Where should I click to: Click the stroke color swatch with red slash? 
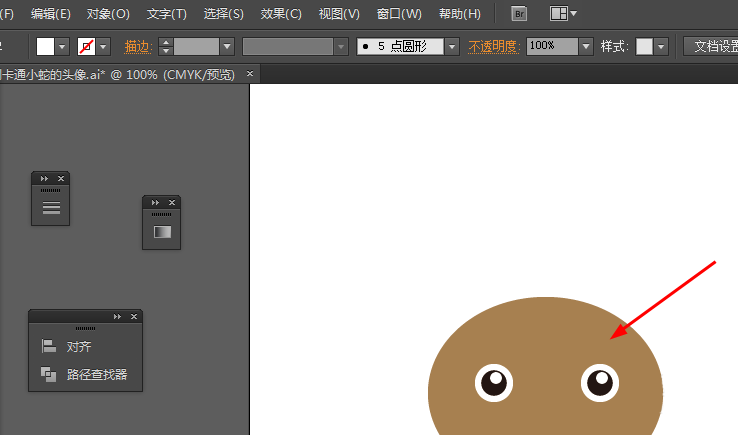[86, 47]
